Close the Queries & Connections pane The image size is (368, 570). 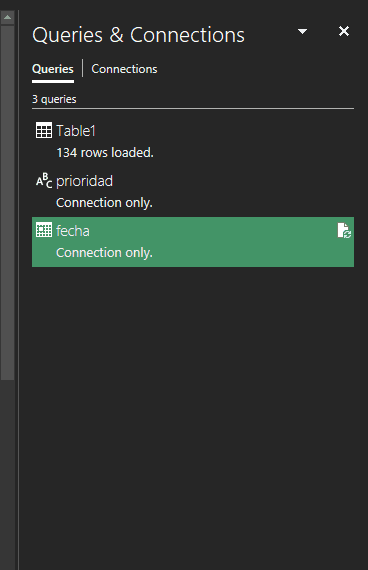pos(344,31)
